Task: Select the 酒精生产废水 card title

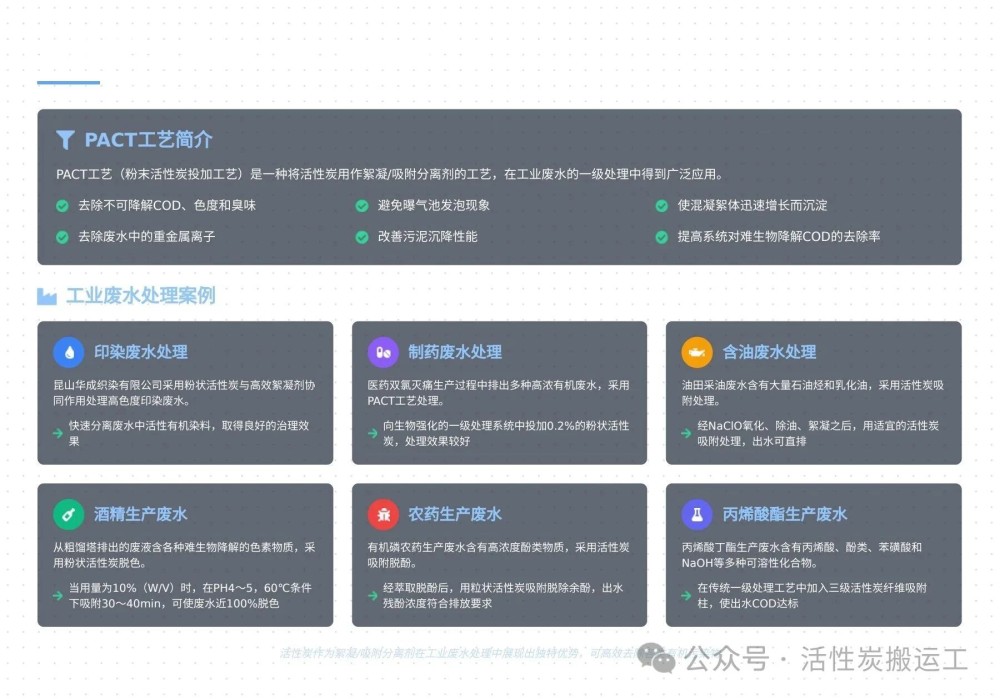Action: point(140,514)
